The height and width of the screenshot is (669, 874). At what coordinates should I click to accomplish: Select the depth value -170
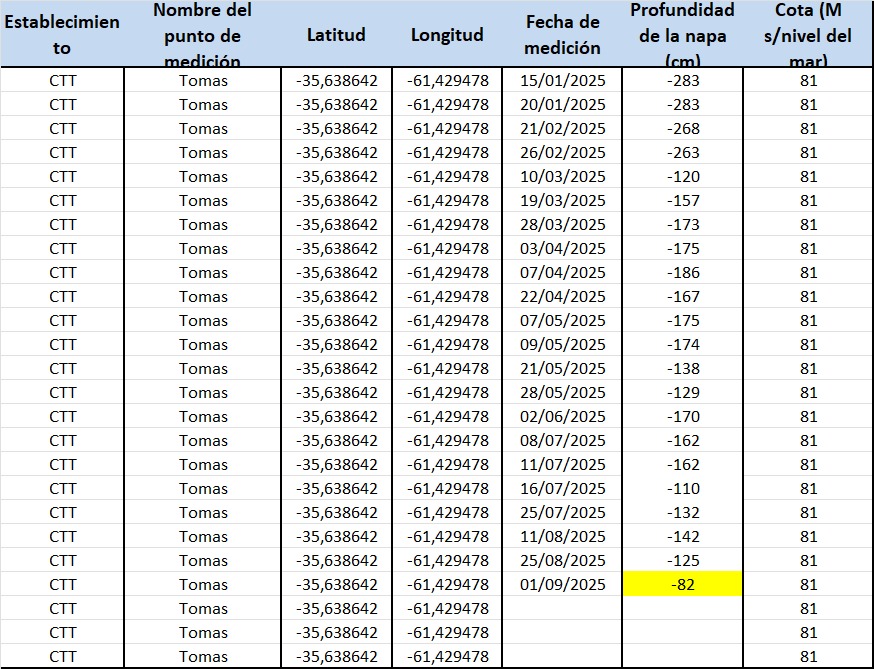point(683,416)
